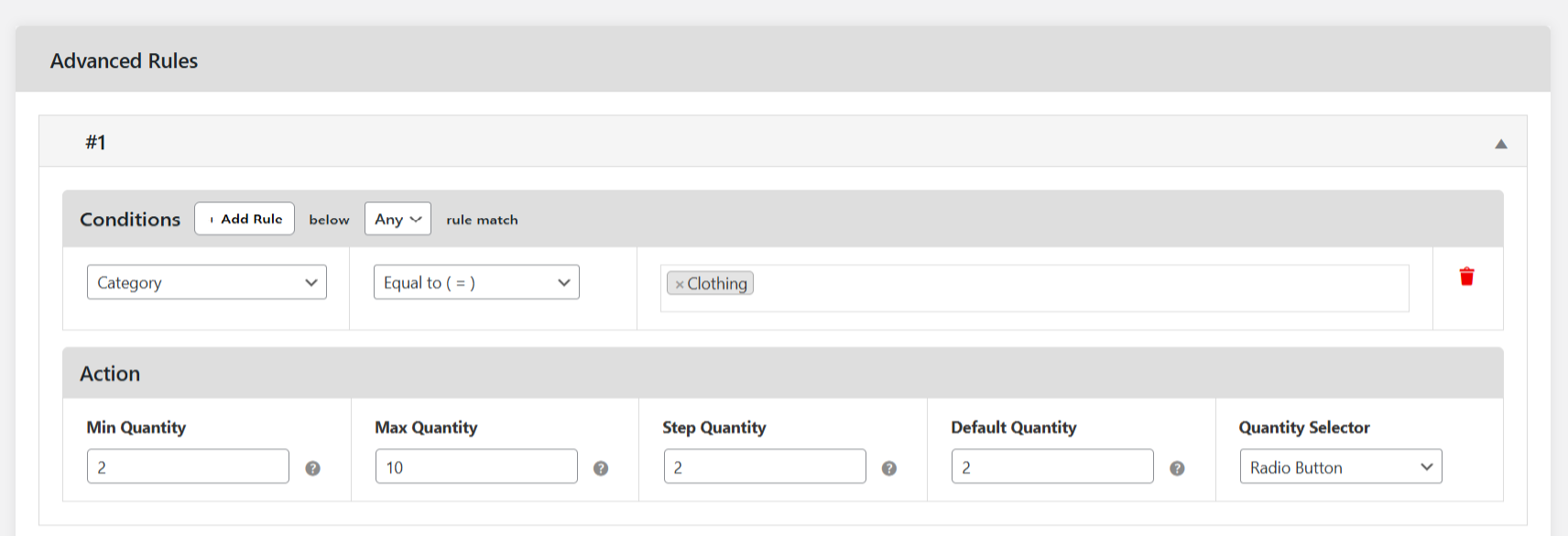Open Step Quantity help tooltip icon

tap(888, 468)
